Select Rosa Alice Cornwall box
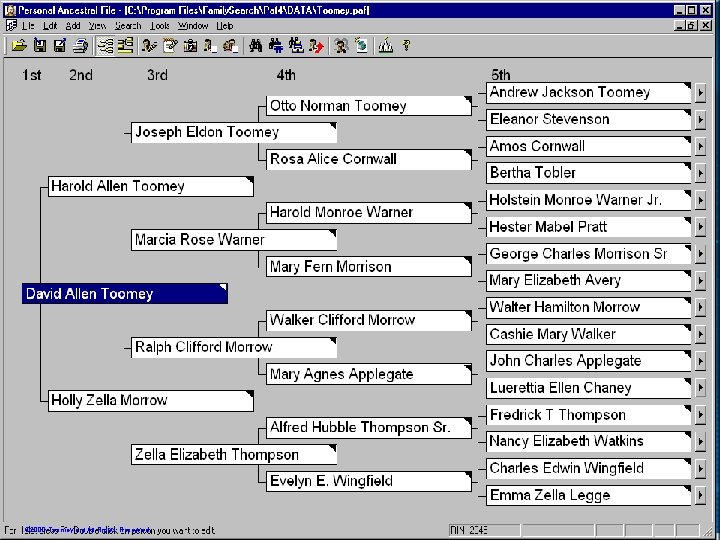This screenshot has width=720, height=540. pyautogui.click(x=369, y=159)
